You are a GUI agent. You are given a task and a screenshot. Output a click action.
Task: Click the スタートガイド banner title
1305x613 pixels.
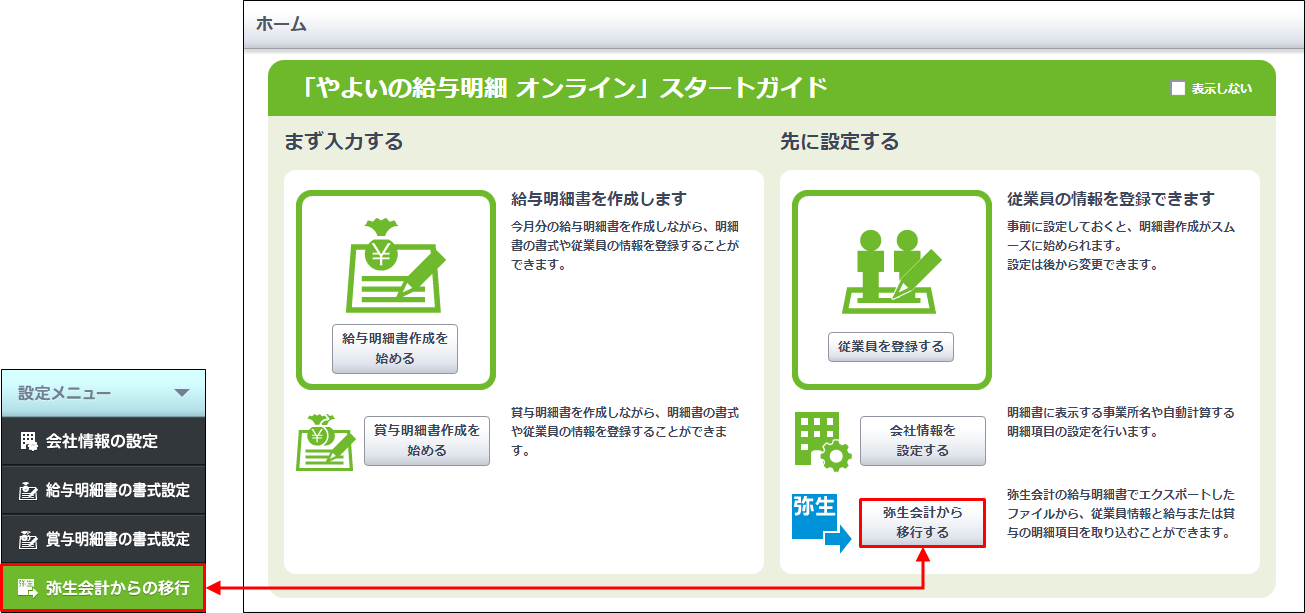(x=564, y=88)
